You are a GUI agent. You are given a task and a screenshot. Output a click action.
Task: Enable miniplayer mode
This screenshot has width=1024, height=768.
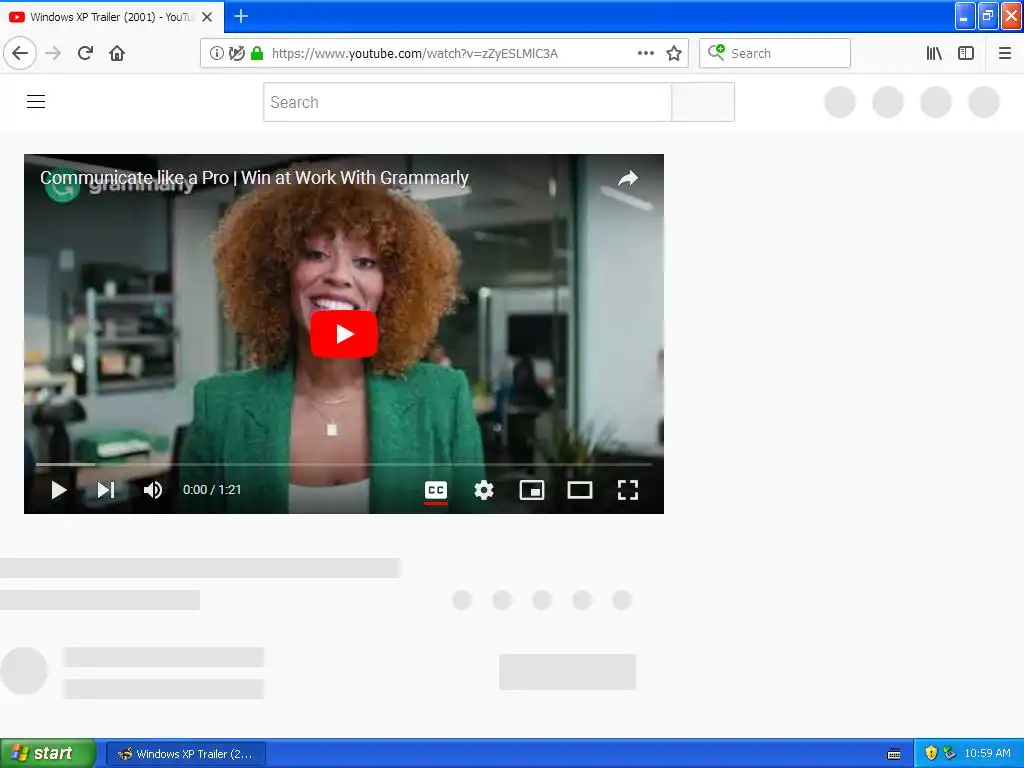[x=532, y=490]
